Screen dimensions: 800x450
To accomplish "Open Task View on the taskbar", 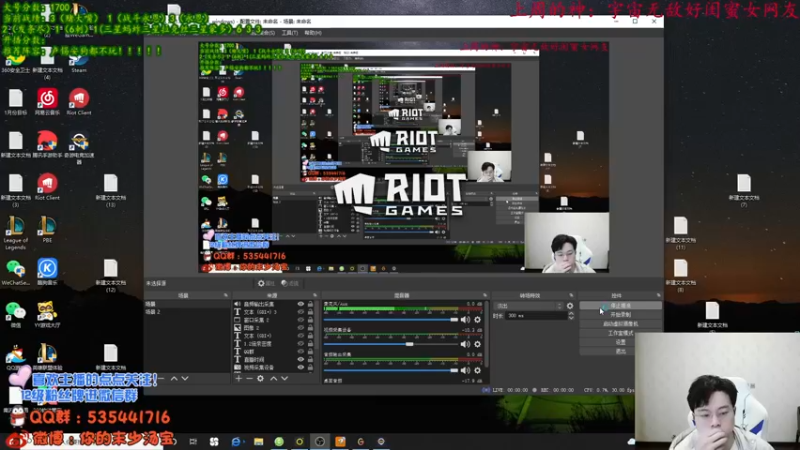I will point(193,441).
